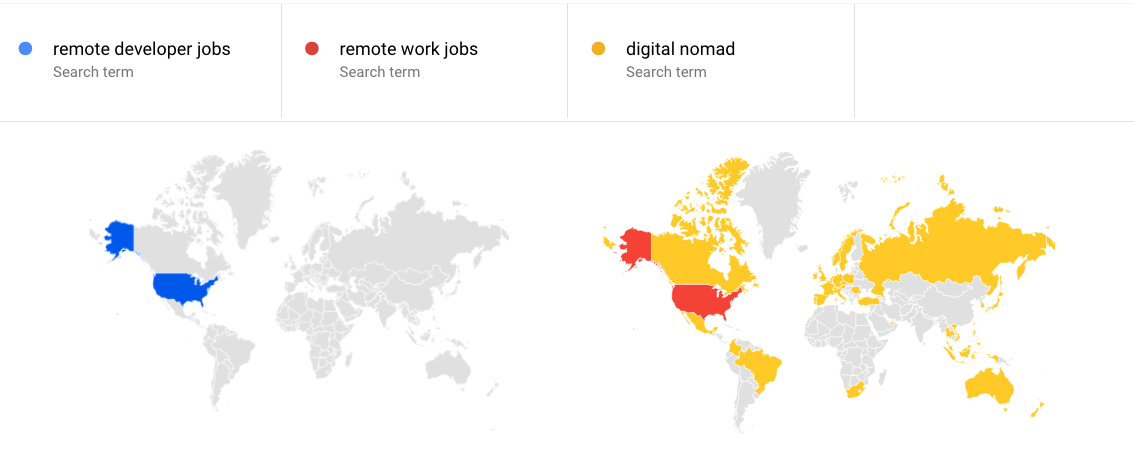Image resolution: width=1134 pixels, height=456 pixels.
Task: Click the blue dot beside remote developer jobs
Action: 25,49
